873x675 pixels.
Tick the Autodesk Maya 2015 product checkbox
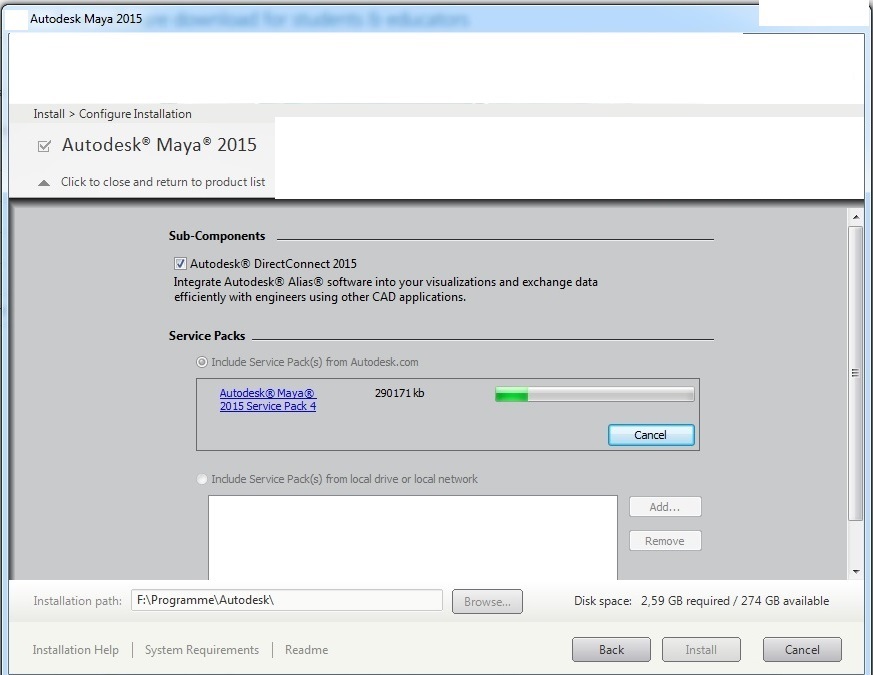44,146
